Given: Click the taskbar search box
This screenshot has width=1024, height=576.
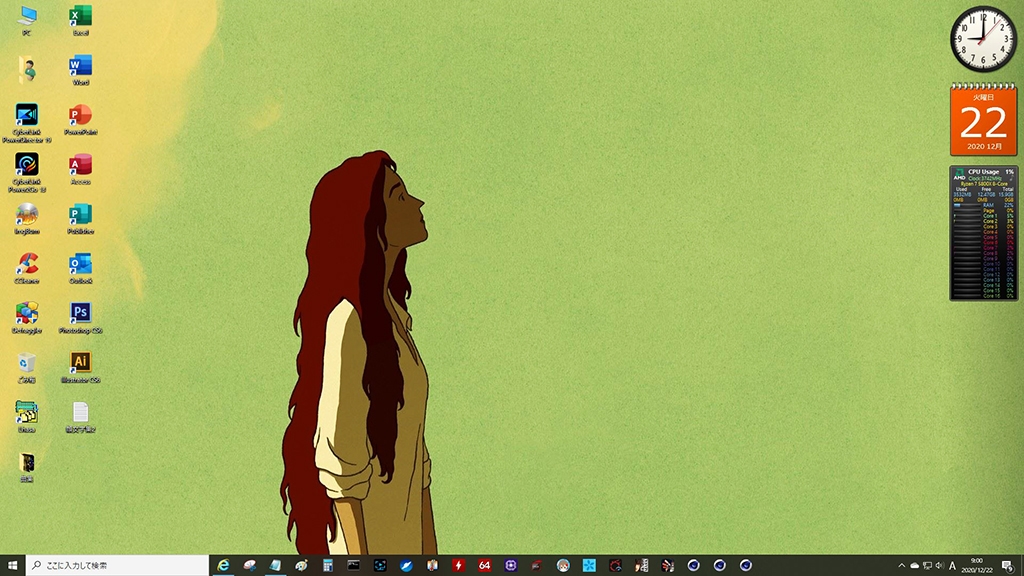Looking at the screenshot, I should pos(117,566).
